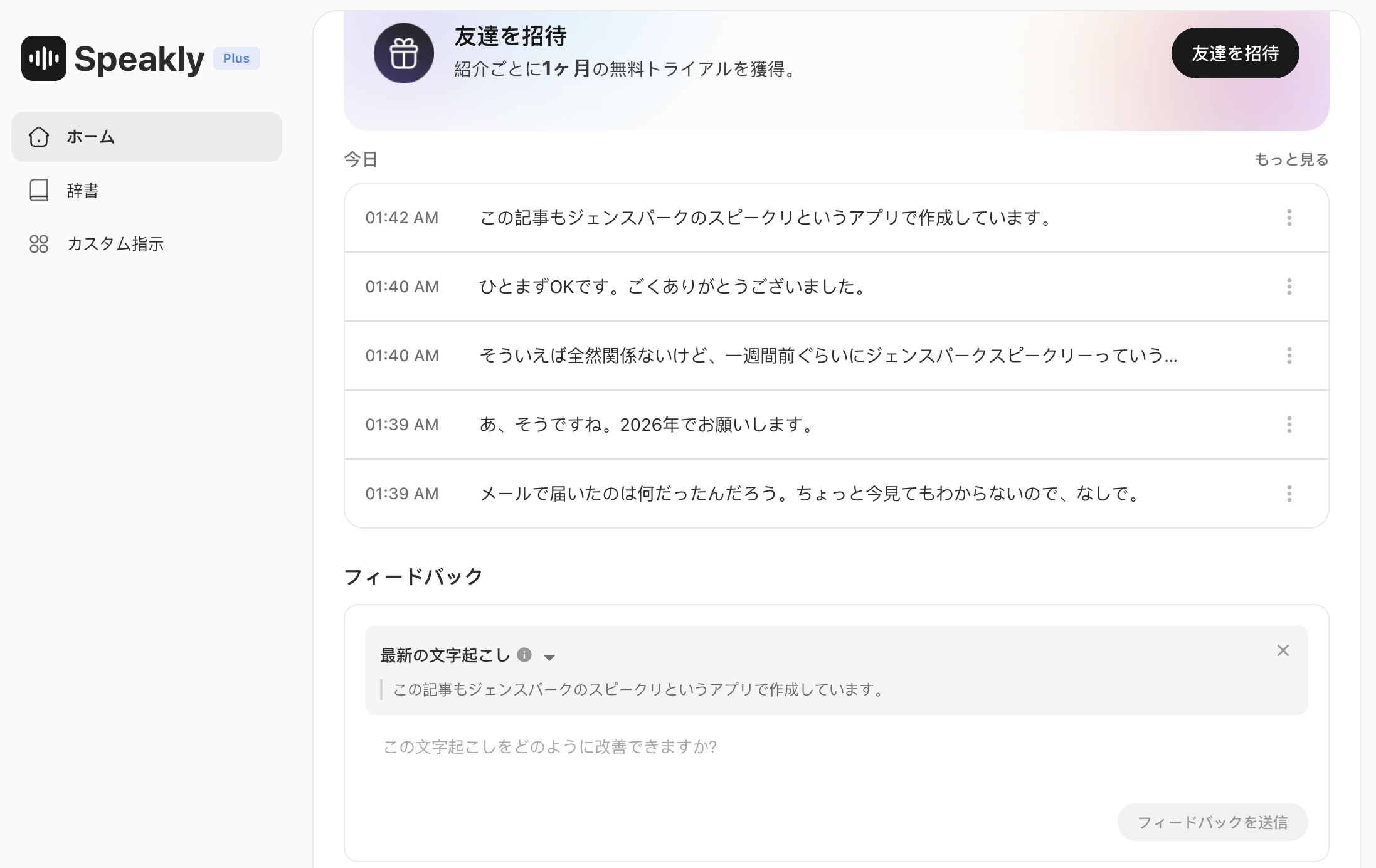Open options menu for 01:42 AM transcription
This screenshot has height=868, width=1376.
click(x=1289, y=218)
